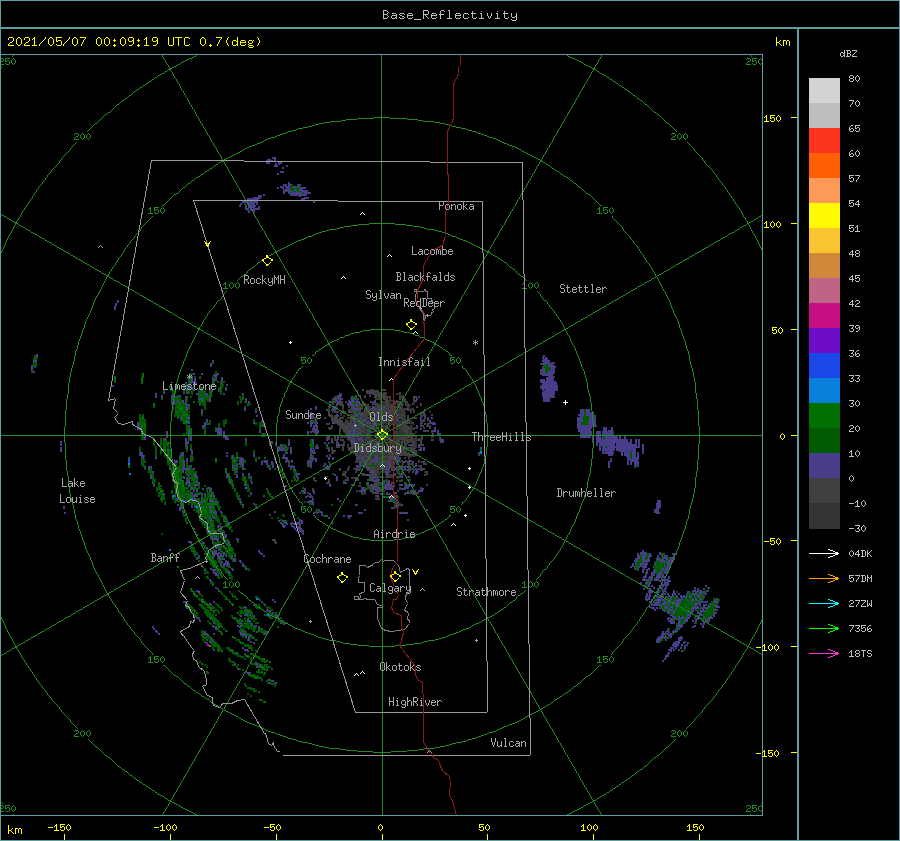Click the Sylvan town label
This screenshot has height=841, width=900.
[383, 295]
